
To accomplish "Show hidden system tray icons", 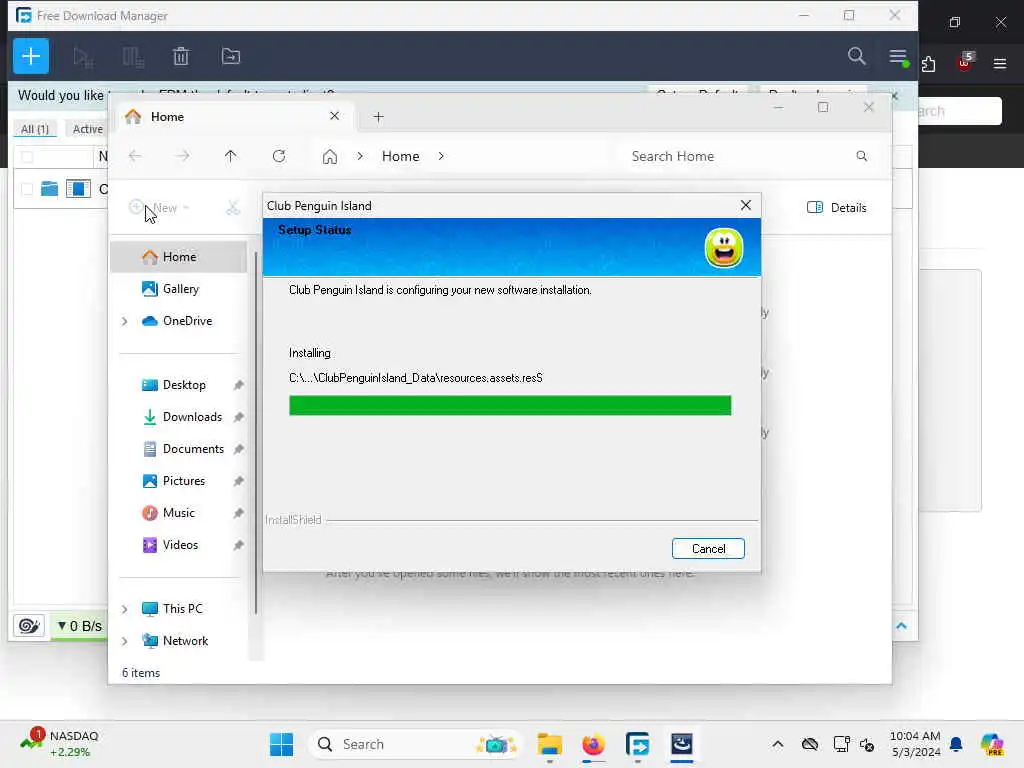I will point(777,744).
